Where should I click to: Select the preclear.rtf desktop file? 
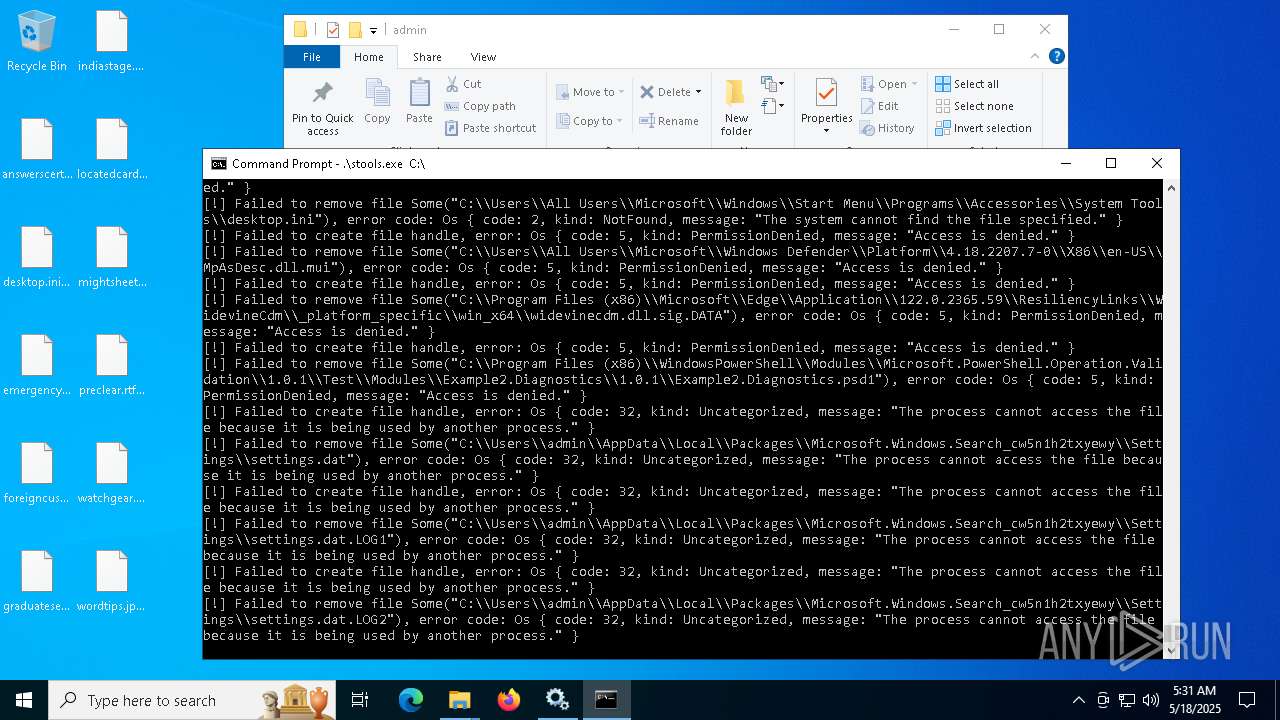point(111,366)
